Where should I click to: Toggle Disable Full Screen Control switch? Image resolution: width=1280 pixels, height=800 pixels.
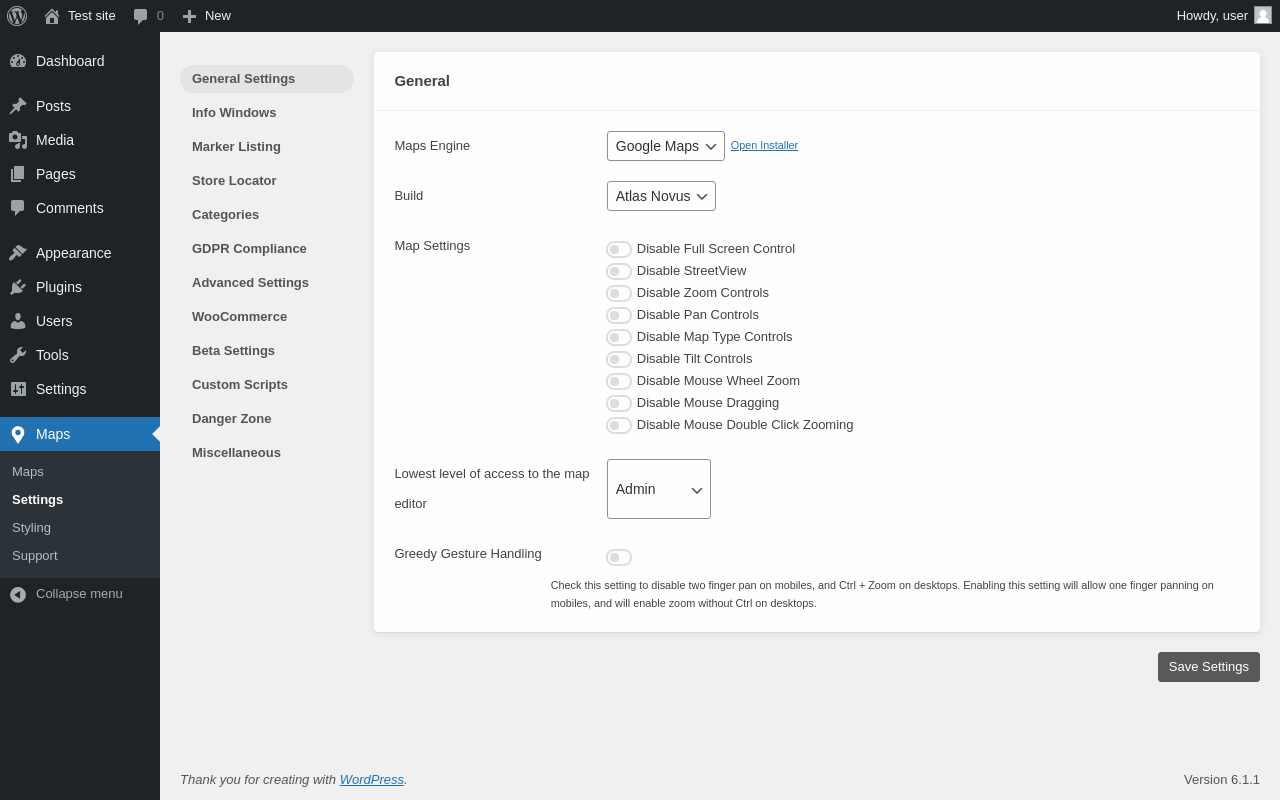(619, 249)
